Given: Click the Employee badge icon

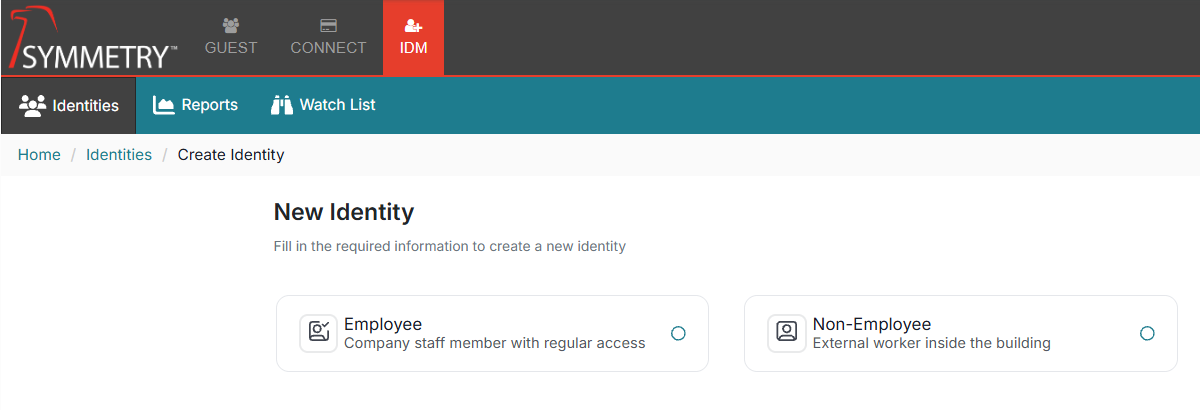Looking at the screenshot, I should (318, 333).
